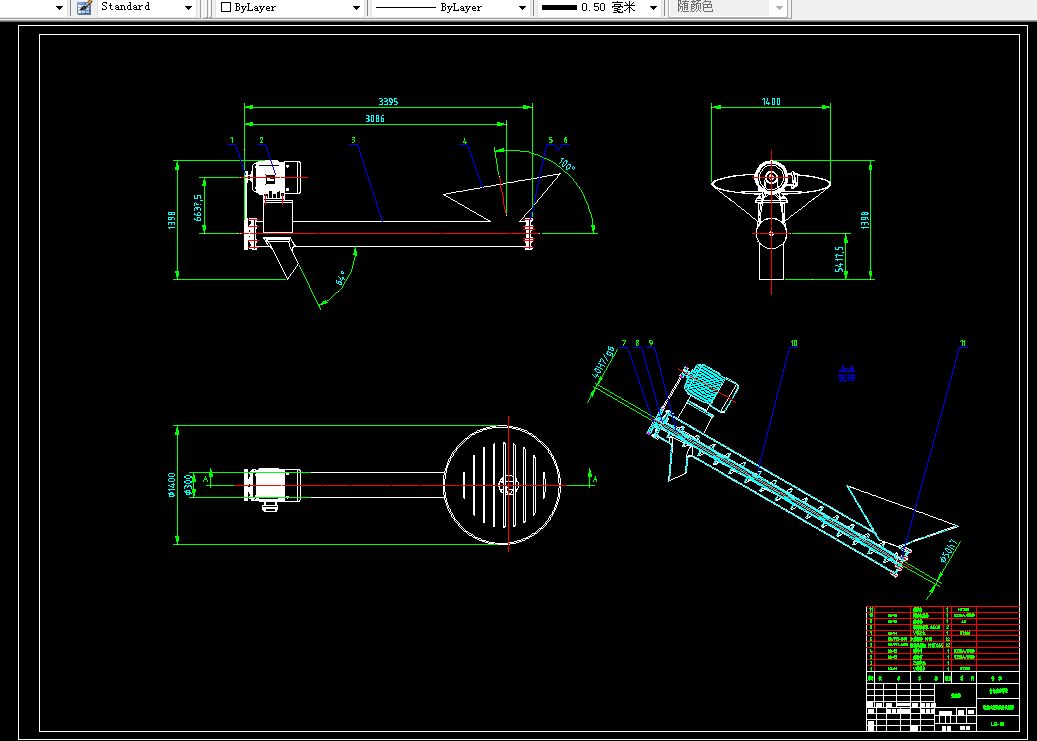Click the ByLayer color swatch box

click(226, 7)
